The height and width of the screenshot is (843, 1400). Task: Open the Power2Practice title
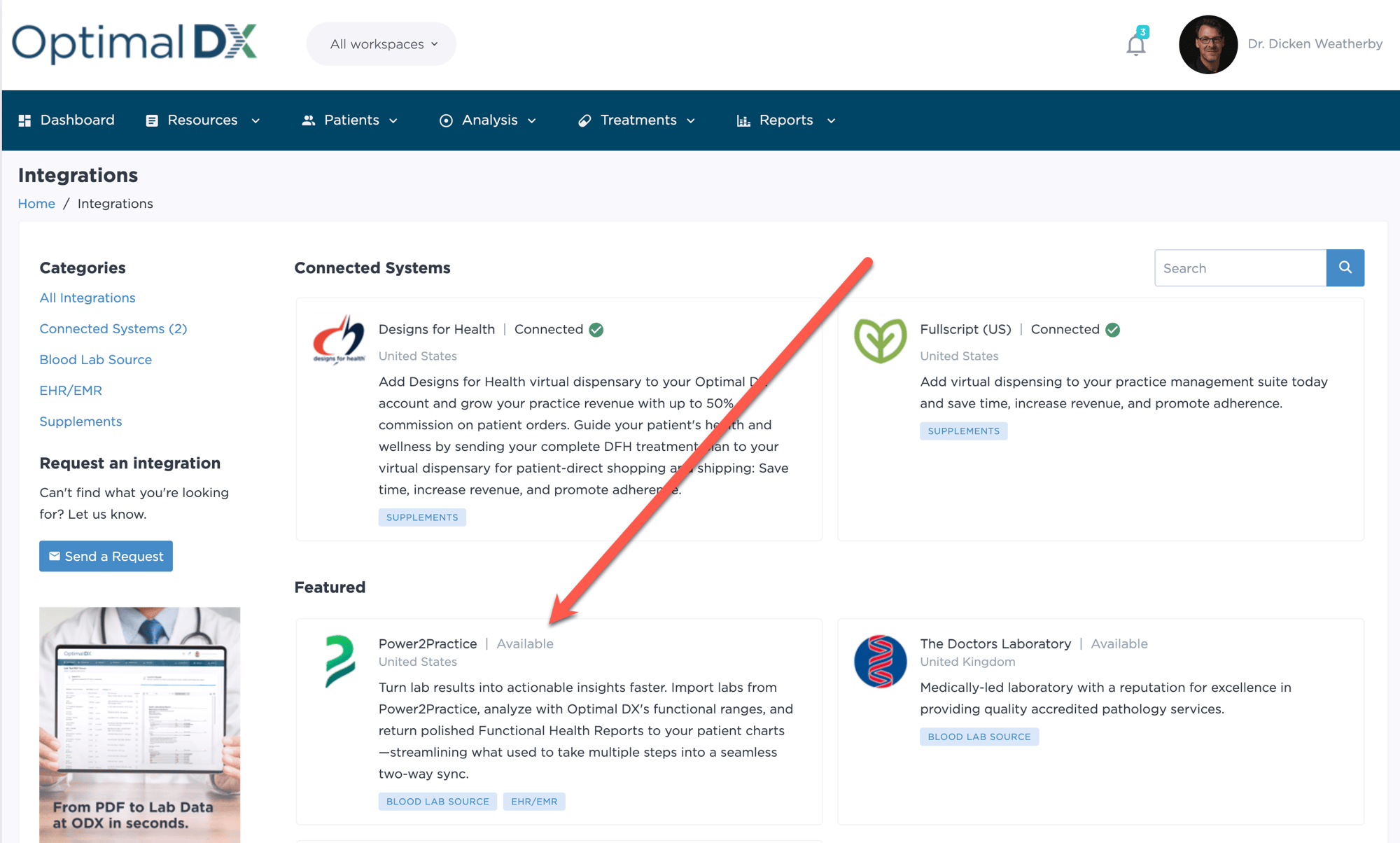click(x=428, y=643)
